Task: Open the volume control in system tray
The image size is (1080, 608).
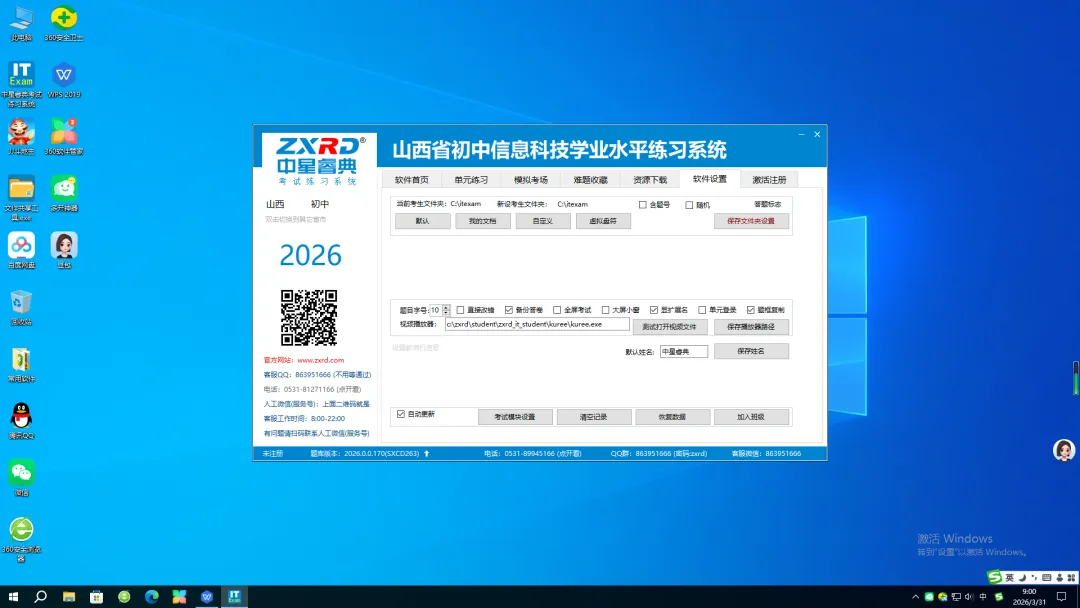Action: click(x=969, y=596)
